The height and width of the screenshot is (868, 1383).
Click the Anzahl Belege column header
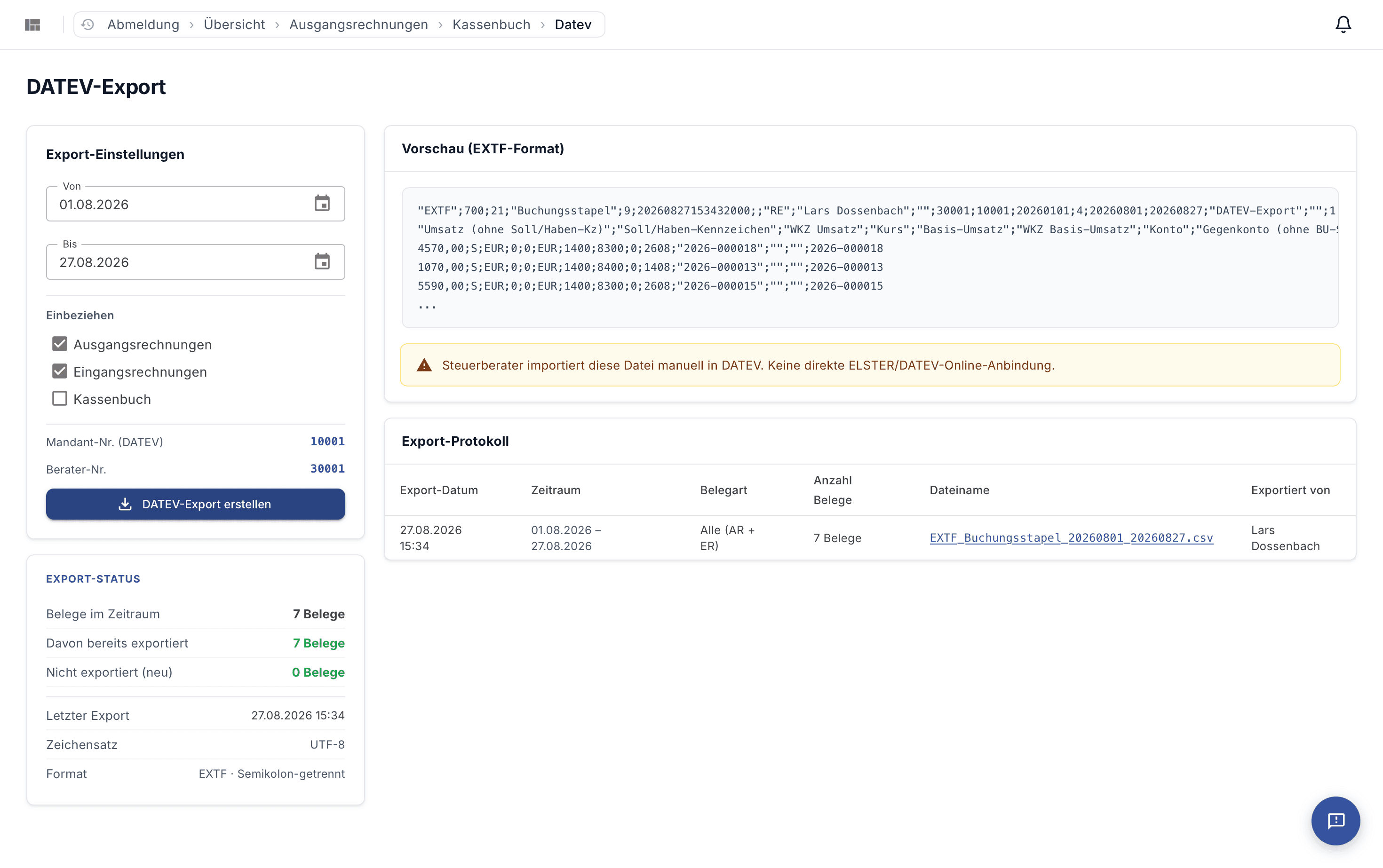click(832, 490)
